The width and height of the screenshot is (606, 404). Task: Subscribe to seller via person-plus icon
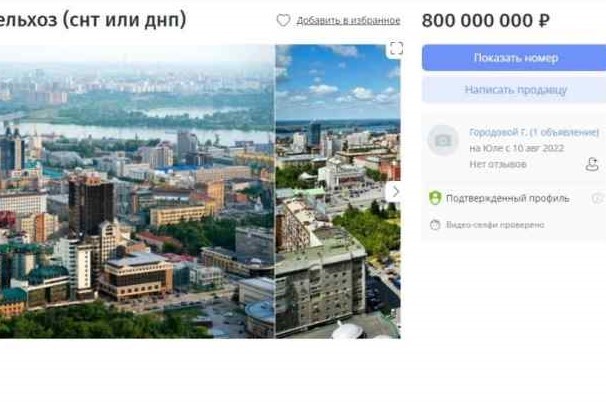pos(592,164)
